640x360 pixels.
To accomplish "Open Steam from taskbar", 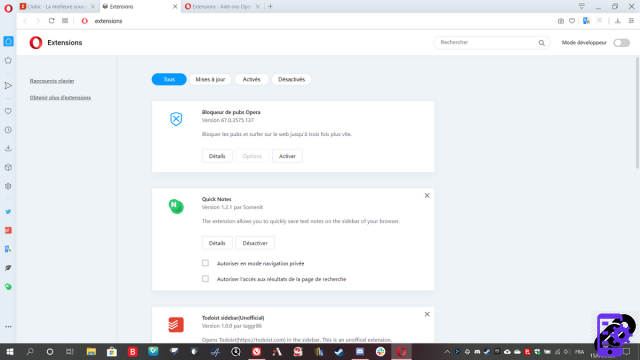I will pos(339,352).
